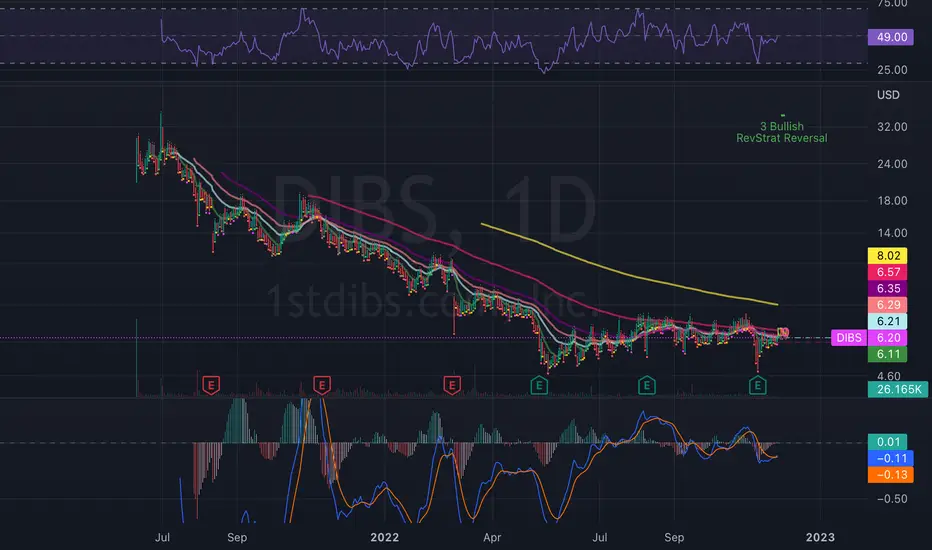The height and width of the screenshot is (550, 932).
Task: Click the magenta 6.20 last price label
Action: coord(887,338)
